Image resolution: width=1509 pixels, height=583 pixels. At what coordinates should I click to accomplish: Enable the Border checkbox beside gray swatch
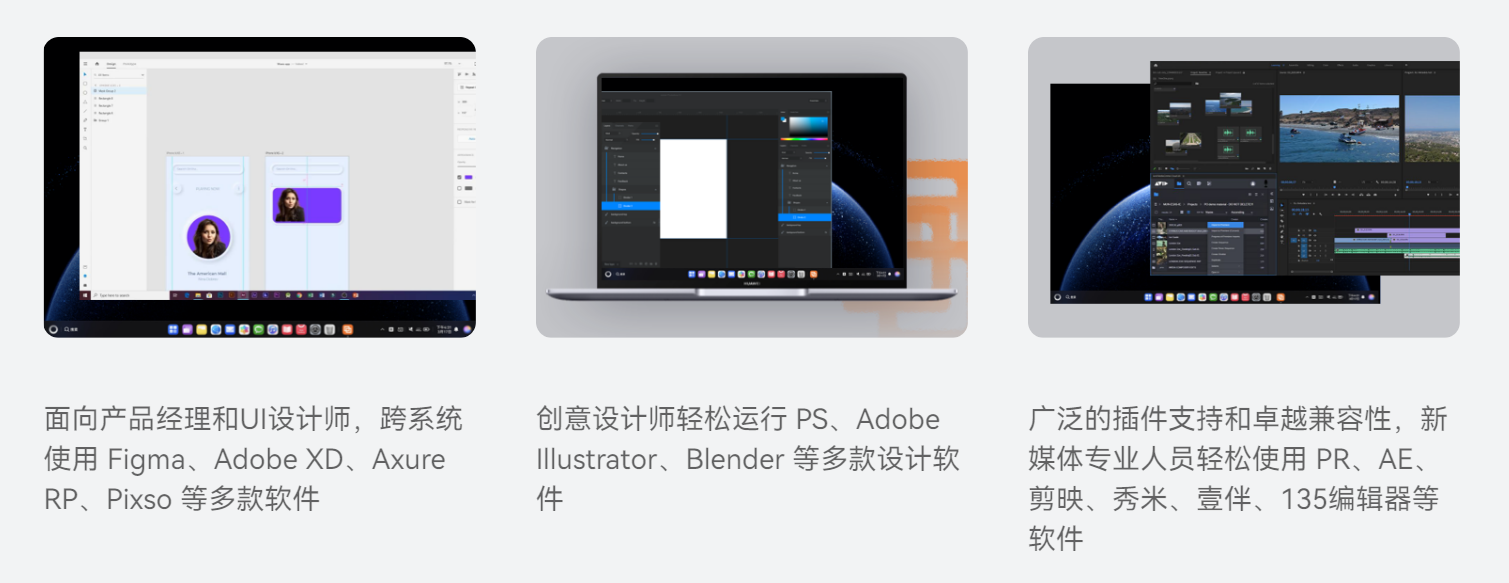click(x=459, y=188)
